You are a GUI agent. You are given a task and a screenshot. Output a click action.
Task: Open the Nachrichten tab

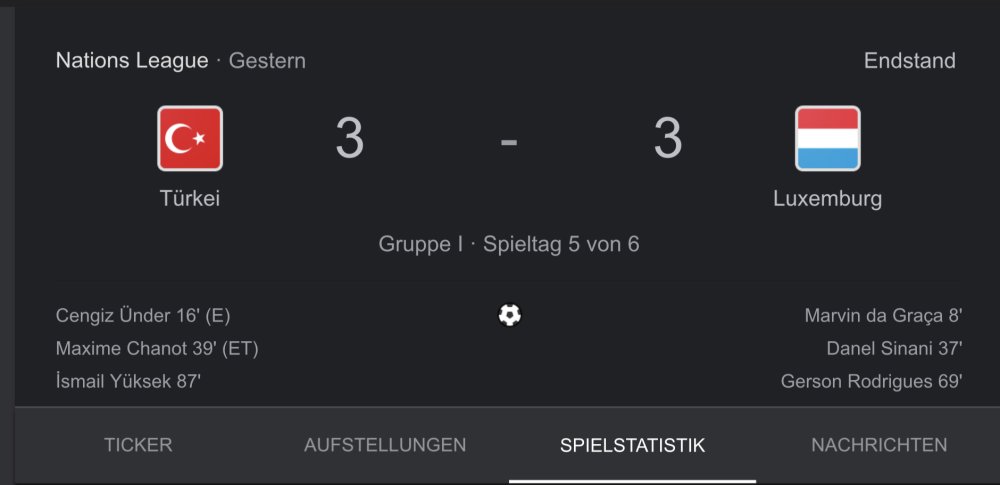pos(879,445)
